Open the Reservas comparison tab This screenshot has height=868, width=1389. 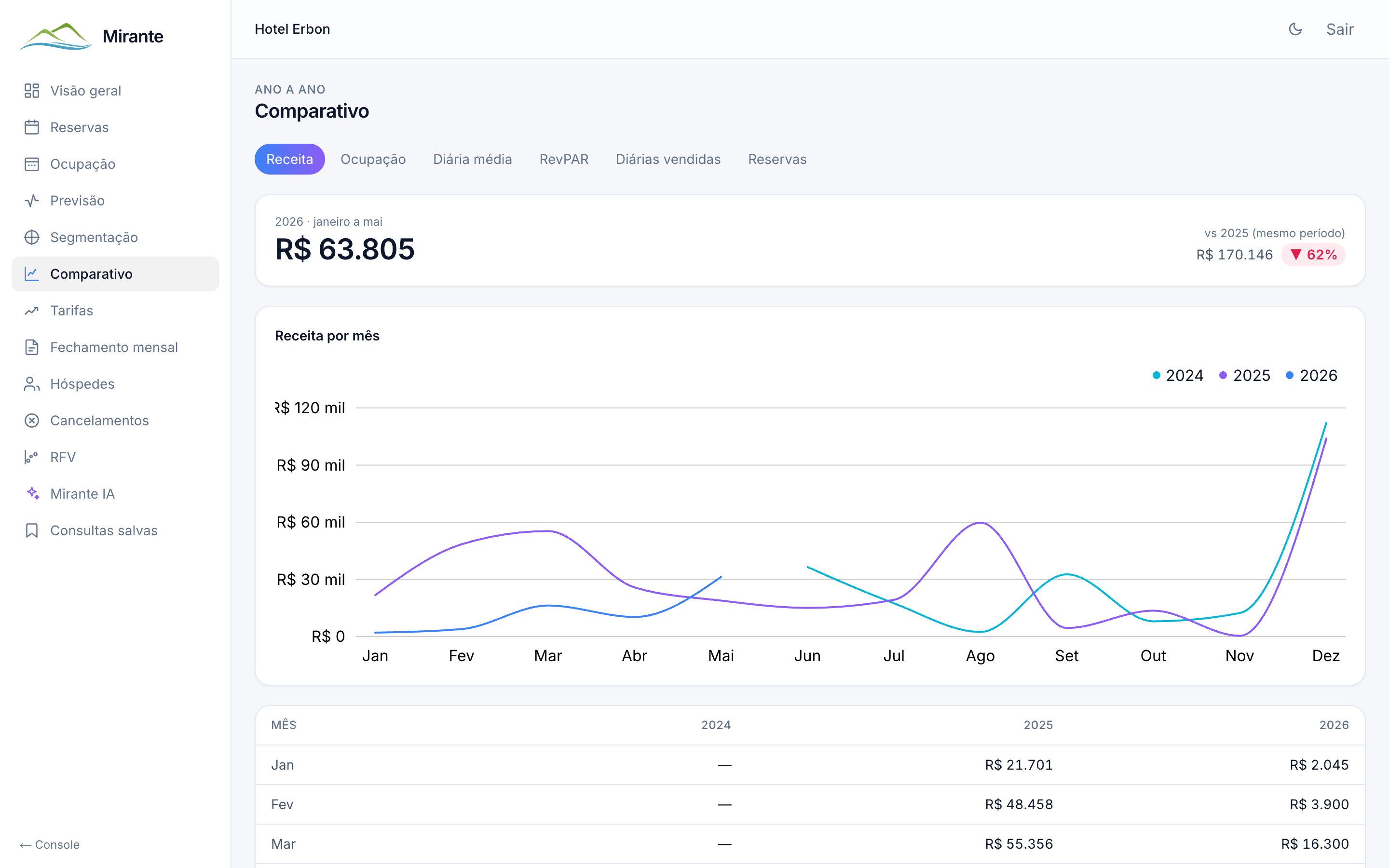click(x=777, y=159)
